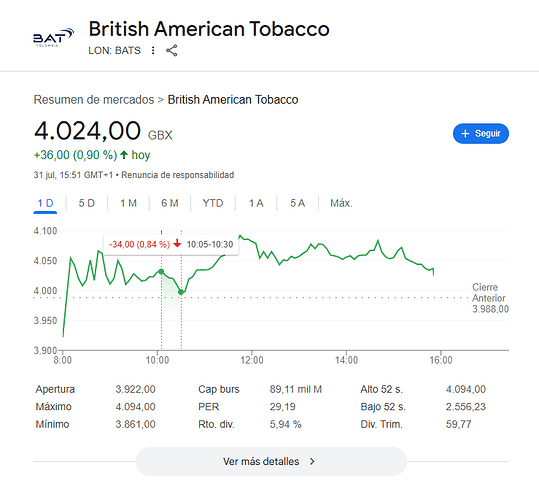This screenshot has height=500, width=539.
Task: Click the 10:30 chart marker dot
Action: click(181, 292)
